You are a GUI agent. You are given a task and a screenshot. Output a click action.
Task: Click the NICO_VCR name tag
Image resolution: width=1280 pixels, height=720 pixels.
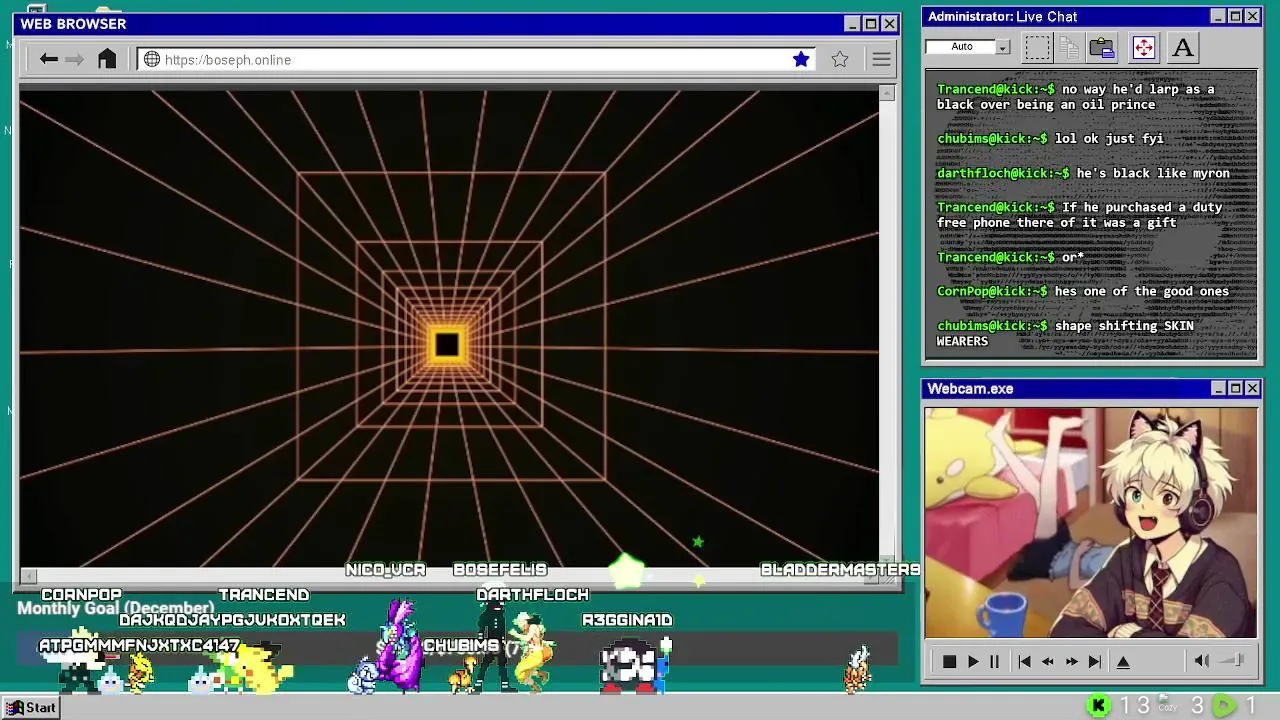pos(386,570)
